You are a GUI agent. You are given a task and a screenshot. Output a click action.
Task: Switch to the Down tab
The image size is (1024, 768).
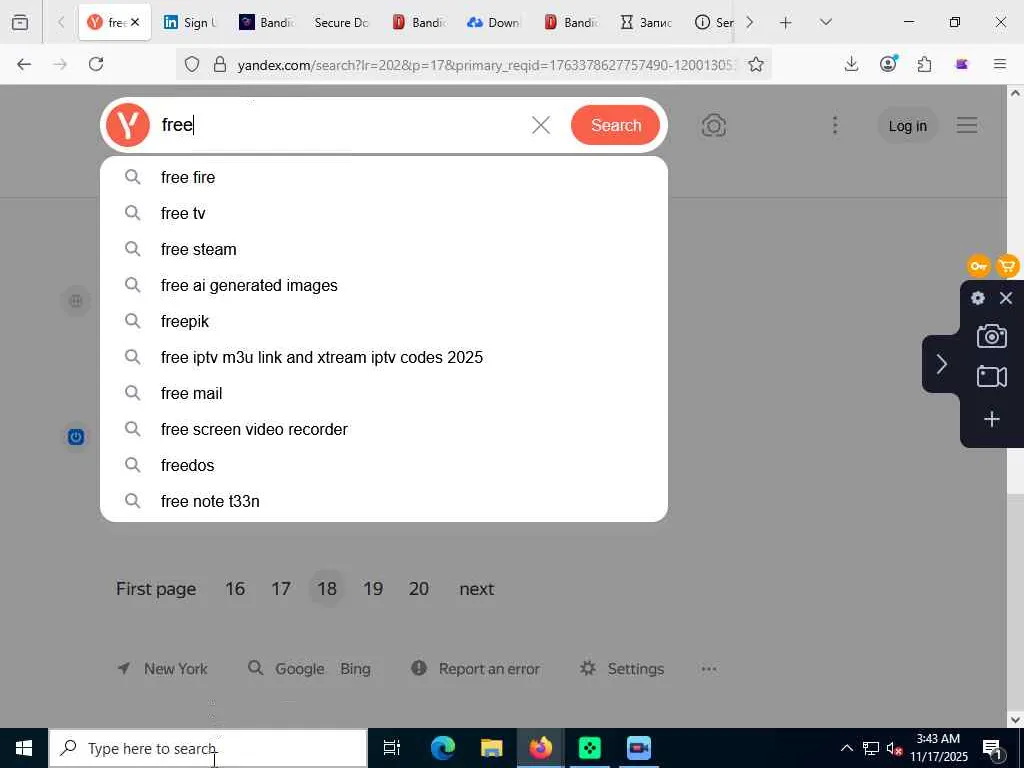click(494, 22)
